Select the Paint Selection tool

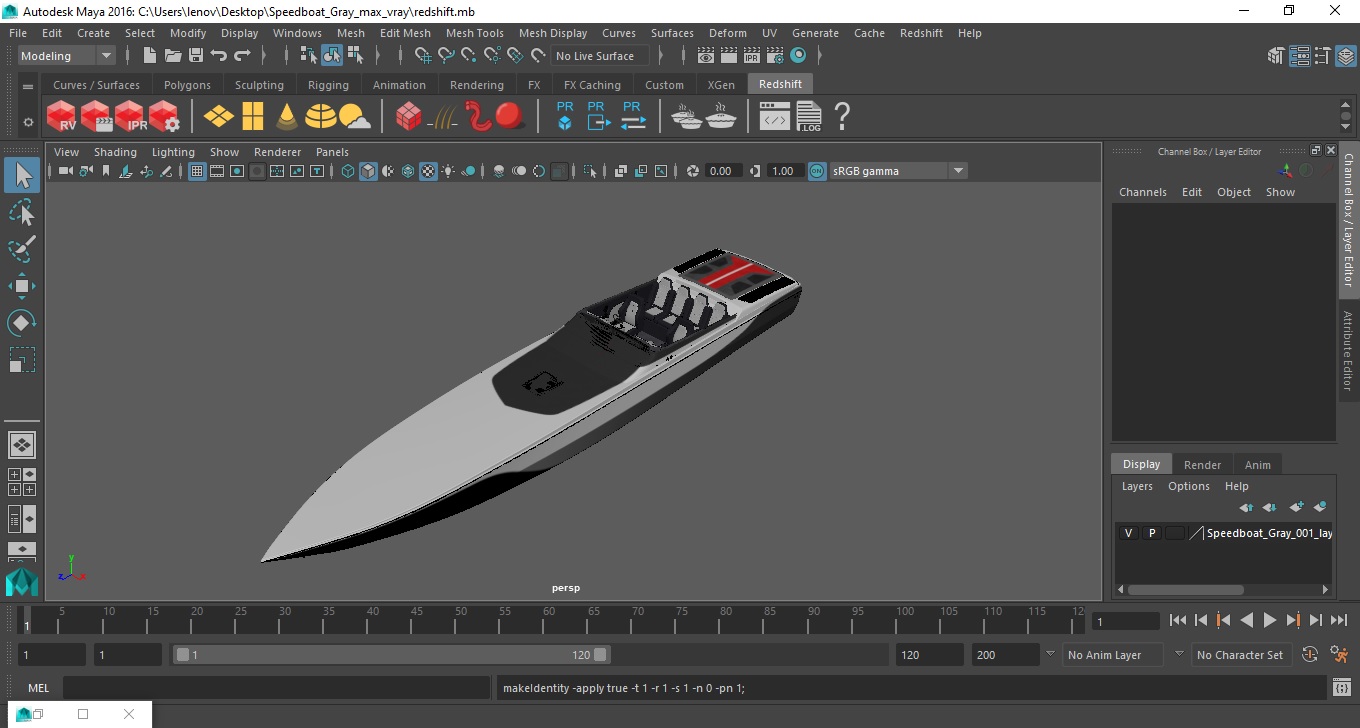(x=22, y=249)
